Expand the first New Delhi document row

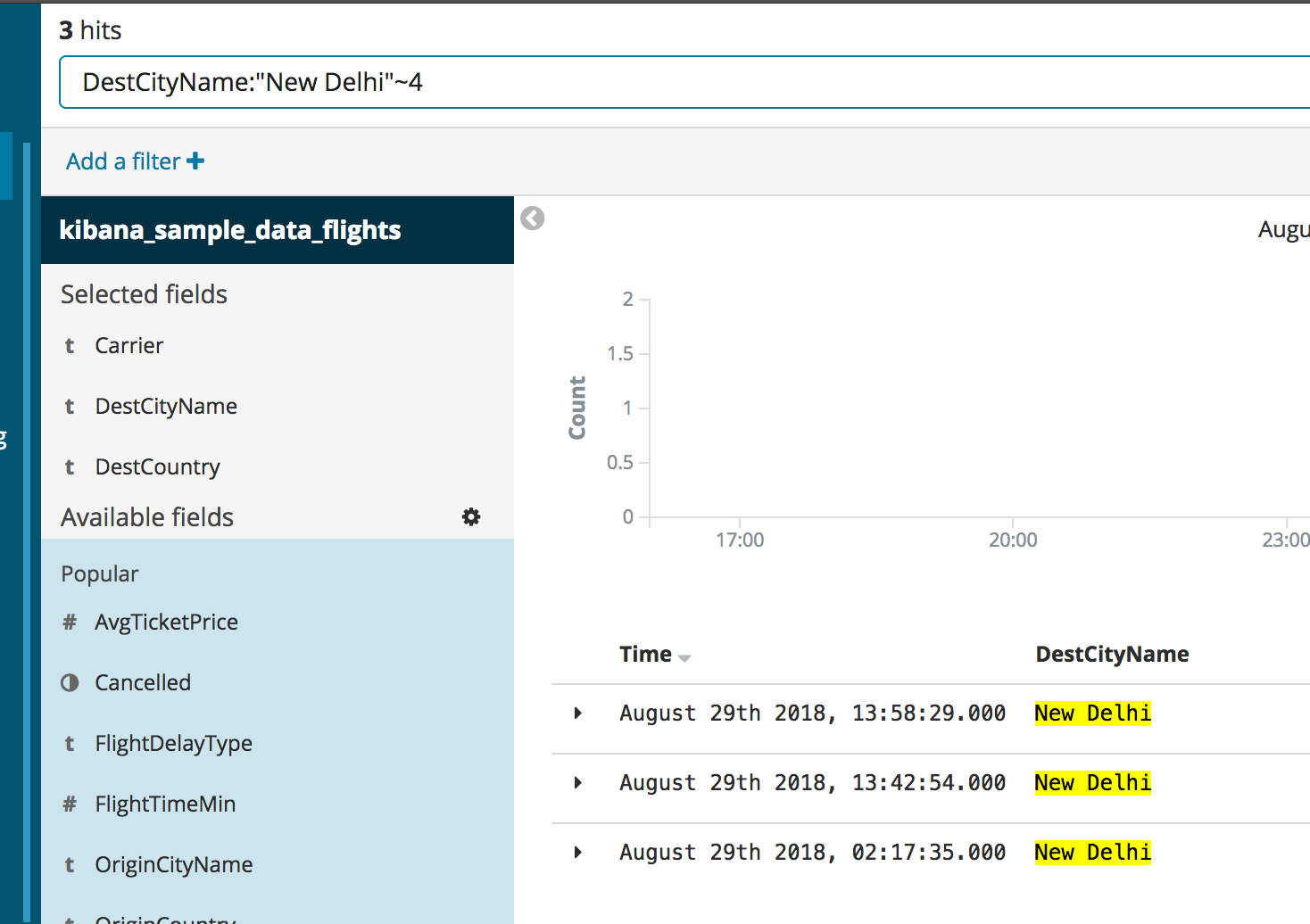[577, 713]
